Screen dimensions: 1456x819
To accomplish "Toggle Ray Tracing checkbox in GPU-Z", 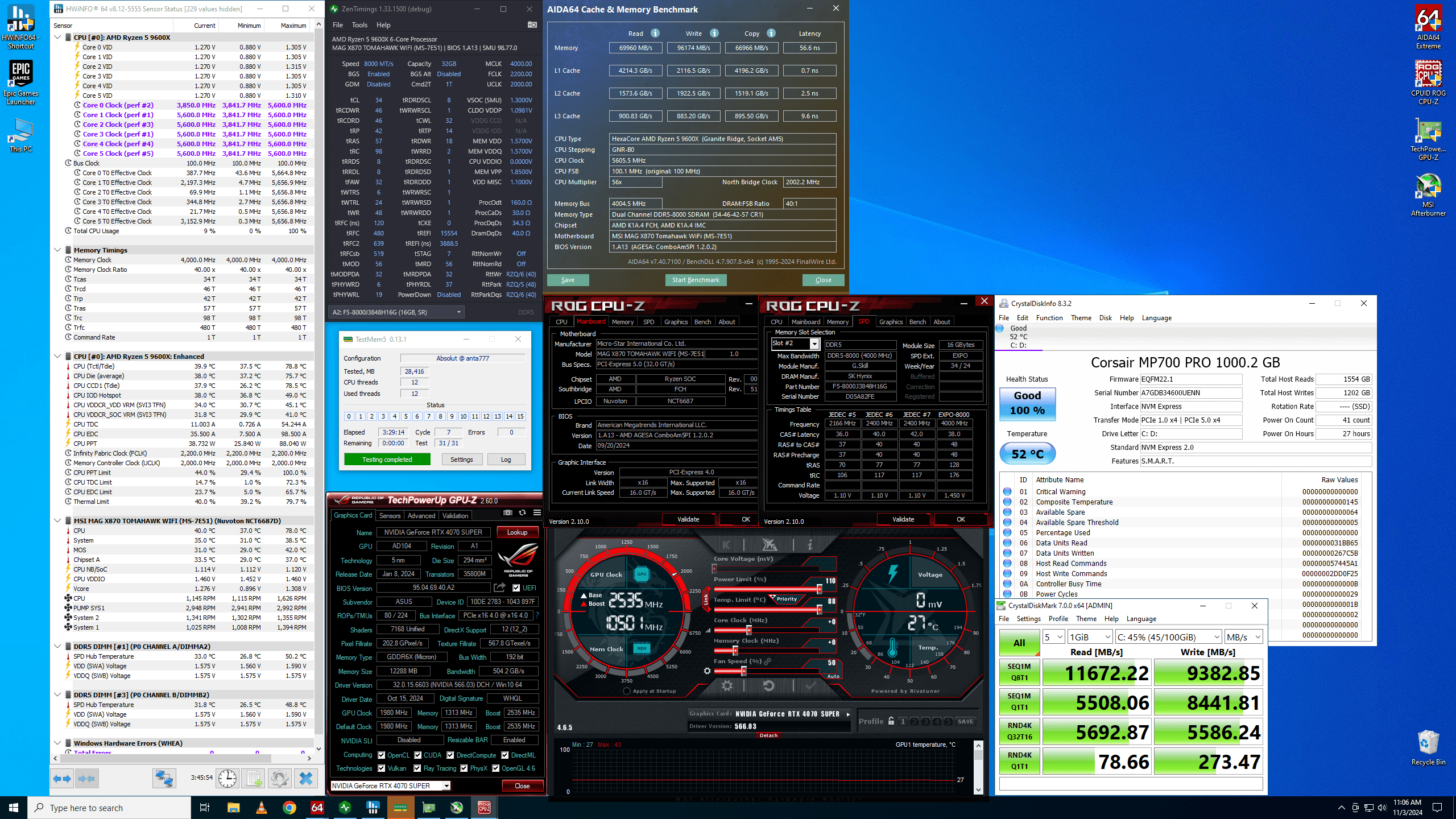I will coord(417,768).
